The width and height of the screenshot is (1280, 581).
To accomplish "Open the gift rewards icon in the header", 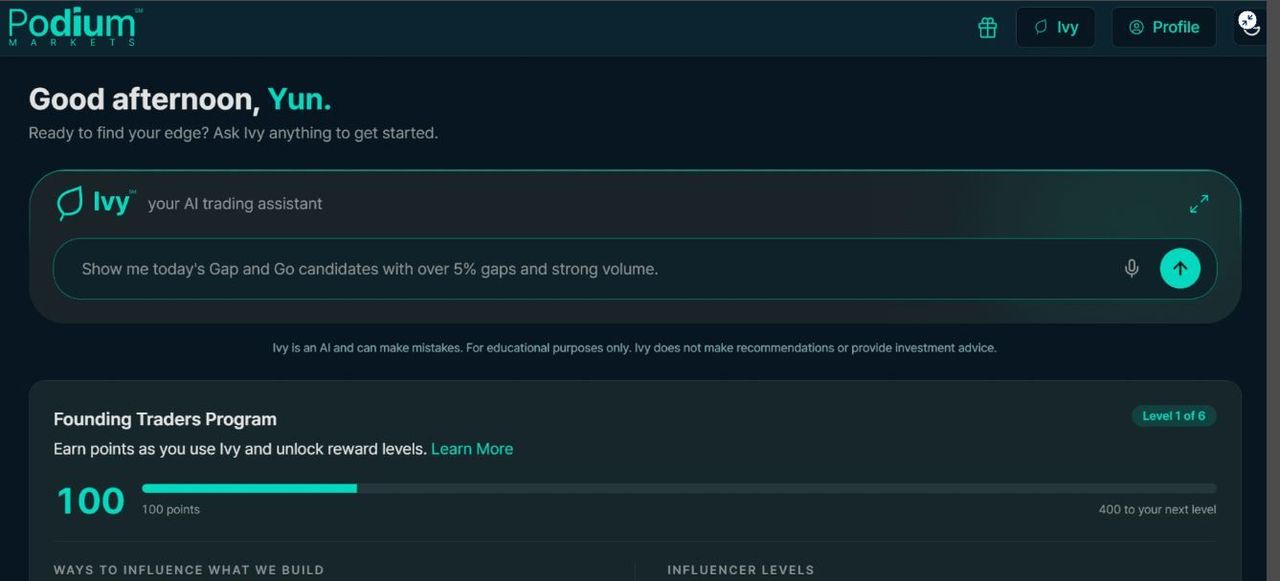I will coord(988,28).
